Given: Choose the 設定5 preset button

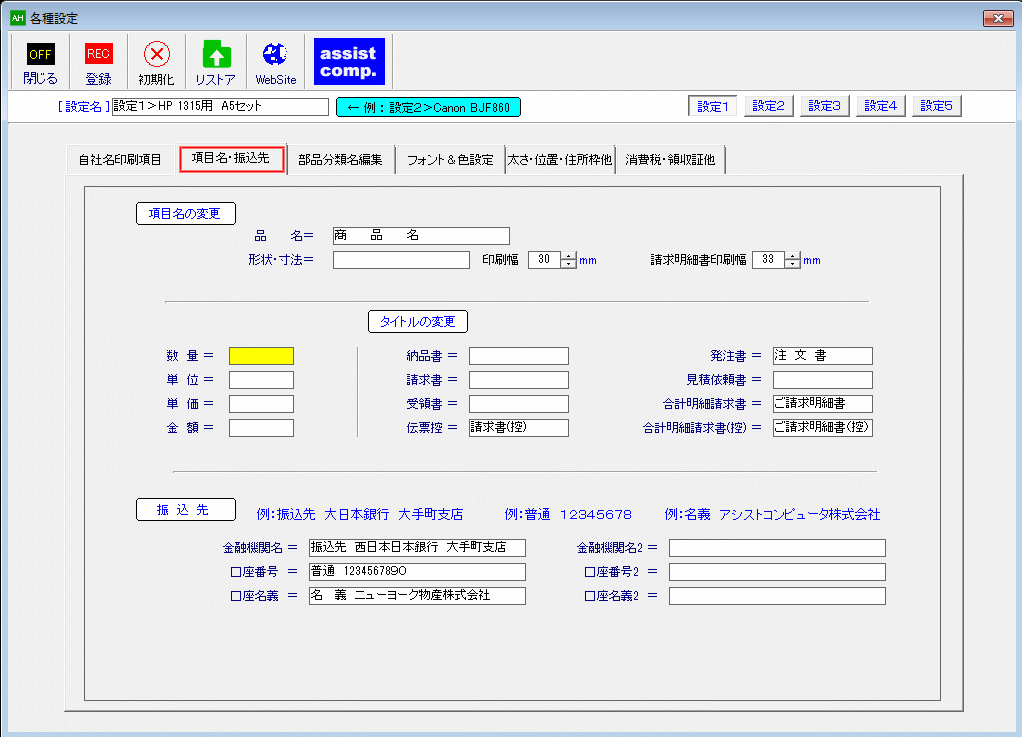Looking at the screenshot, I should [x=937, y=106].
